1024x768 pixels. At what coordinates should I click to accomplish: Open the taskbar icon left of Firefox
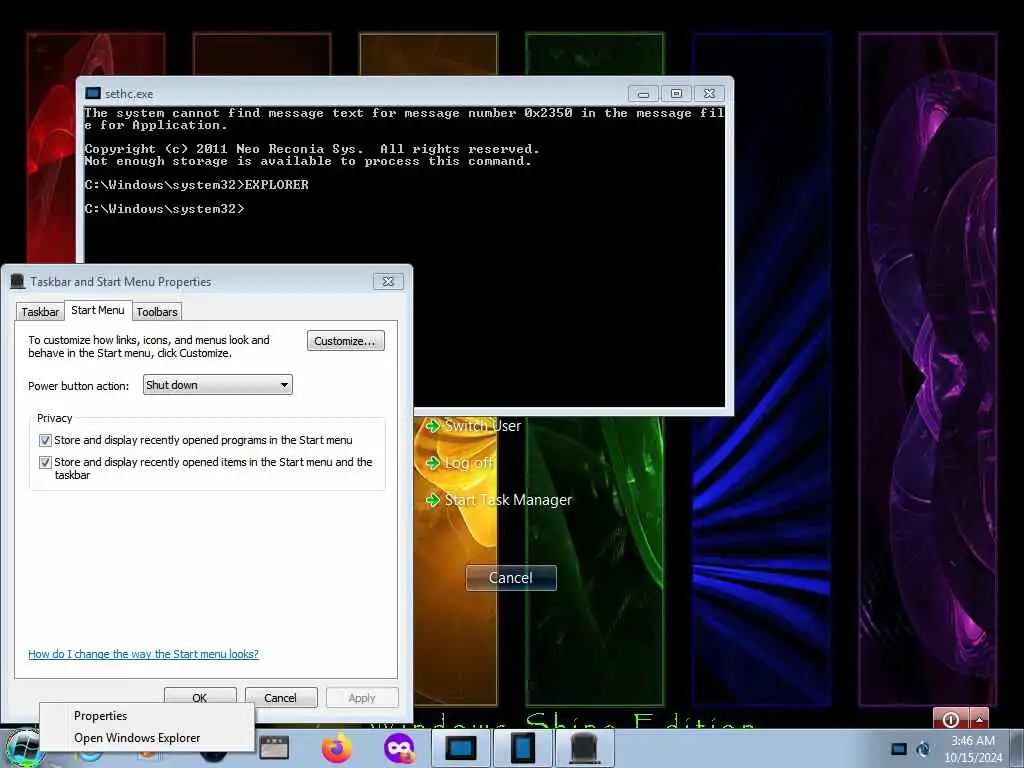274,748
